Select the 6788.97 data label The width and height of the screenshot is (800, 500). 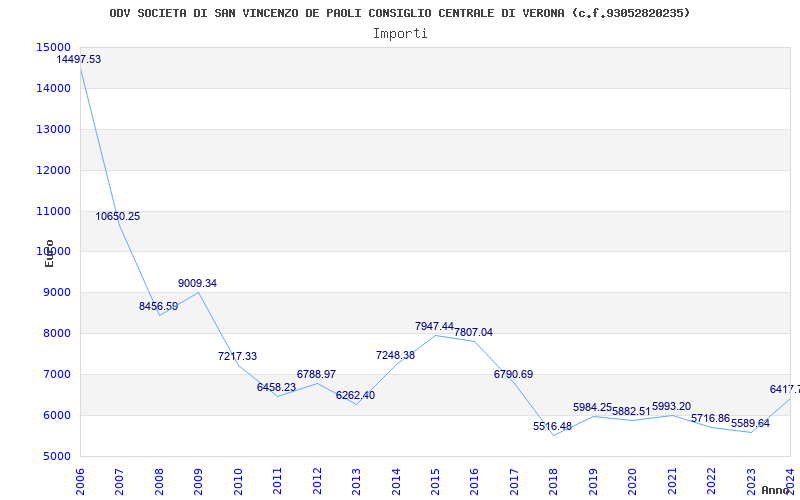[x=316, y=374]
